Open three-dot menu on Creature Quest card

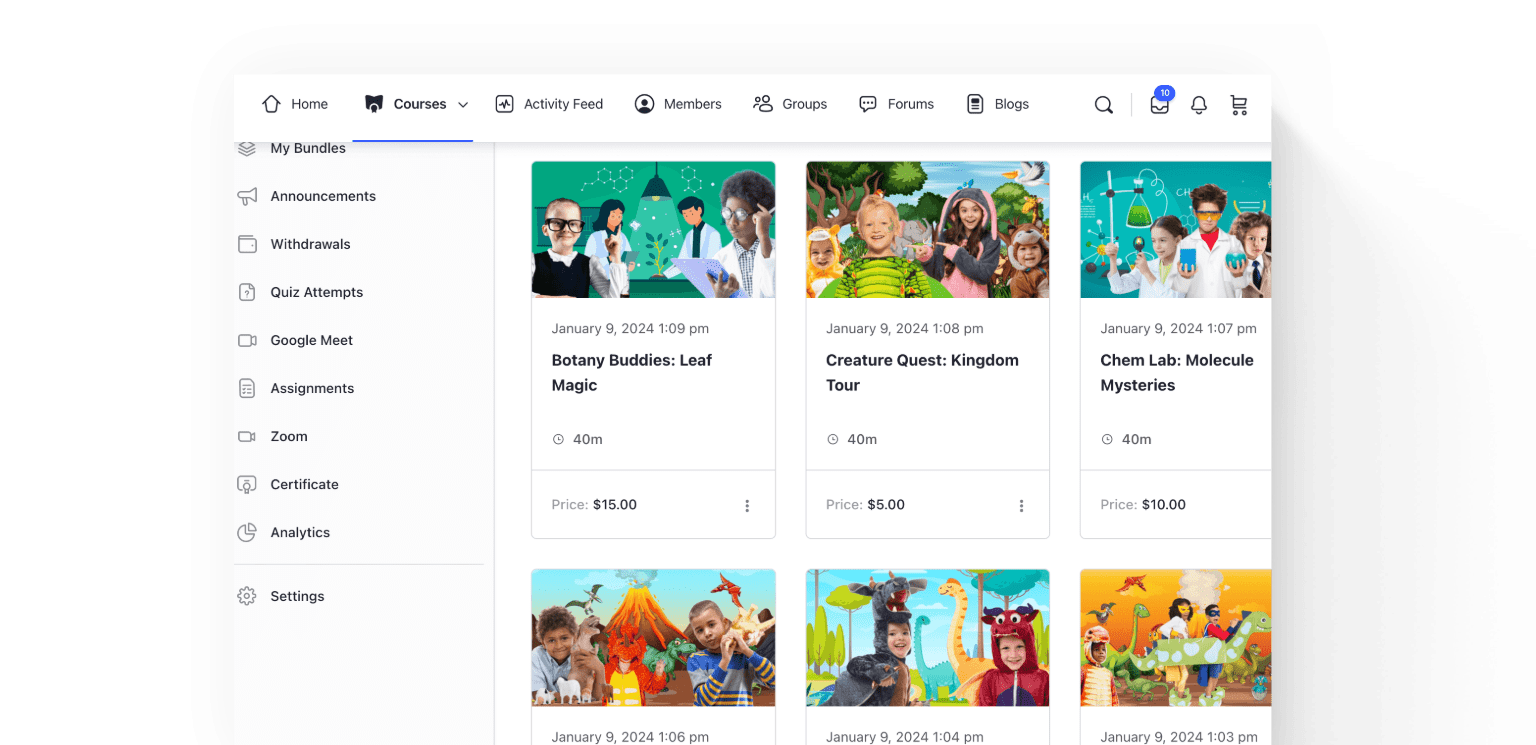click(1021, 506)
